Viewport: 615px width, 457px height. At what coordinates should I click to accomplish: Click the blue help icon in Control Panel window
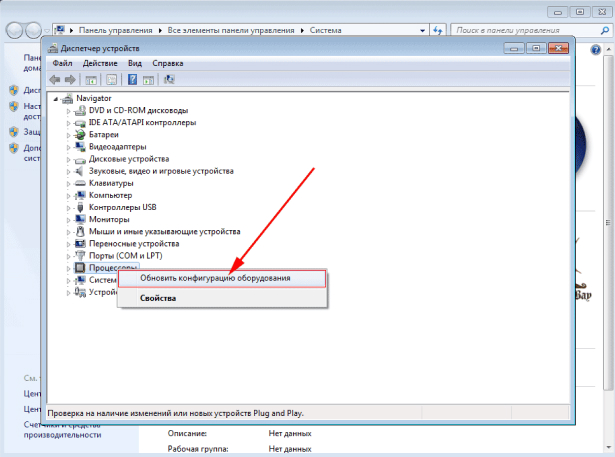pos(595,50)
